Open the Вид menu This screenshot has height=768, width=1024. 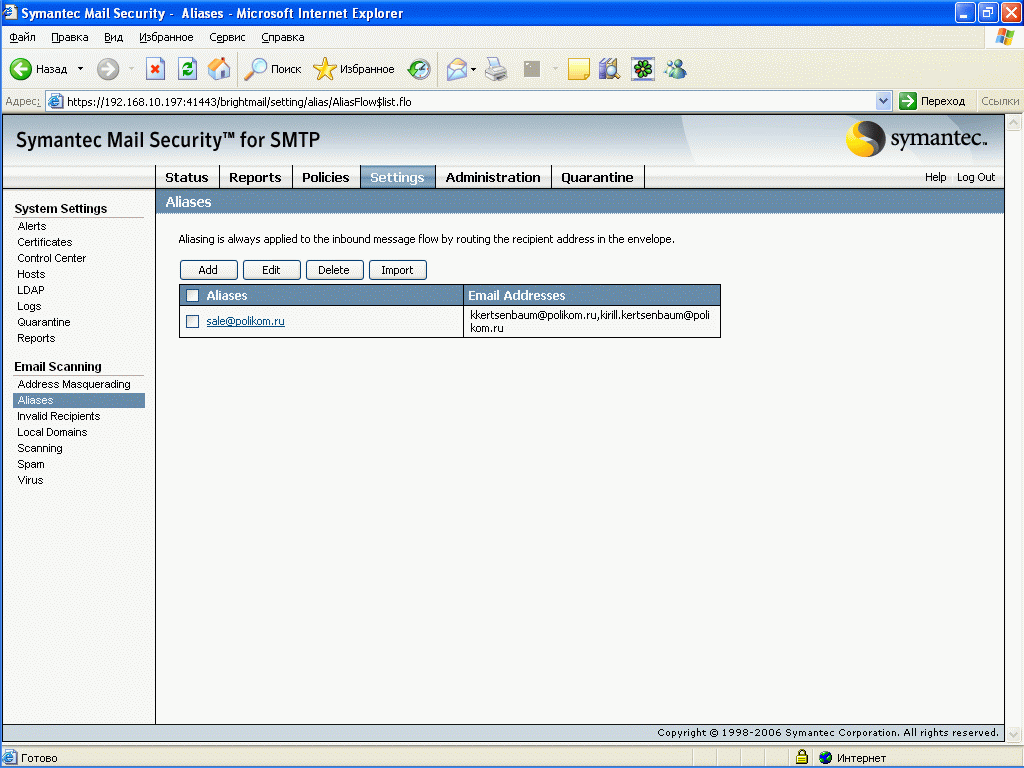(x=114, y=37)
